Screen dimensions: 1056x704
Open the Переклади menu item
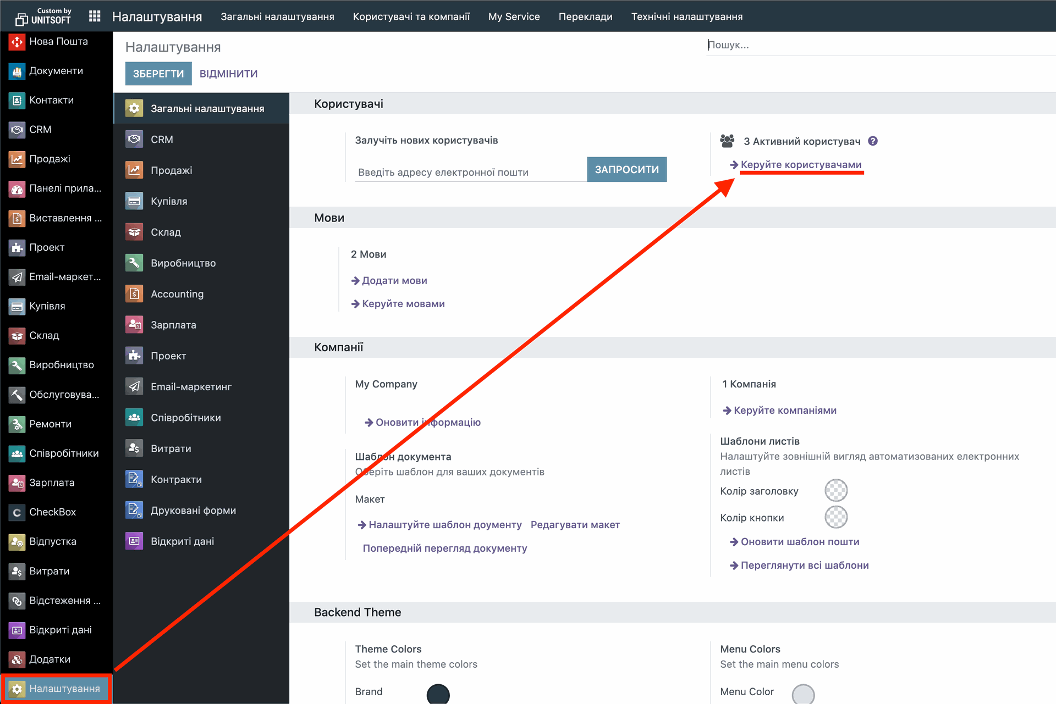pyautogui.click(x=585, y=17)
